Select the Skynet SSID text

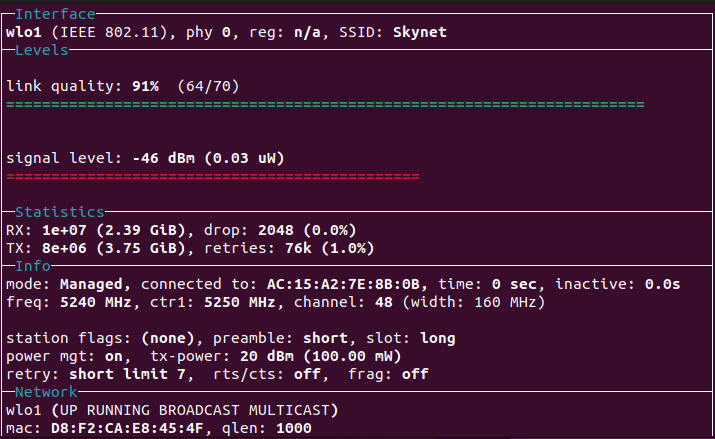[x=418, y=32]
